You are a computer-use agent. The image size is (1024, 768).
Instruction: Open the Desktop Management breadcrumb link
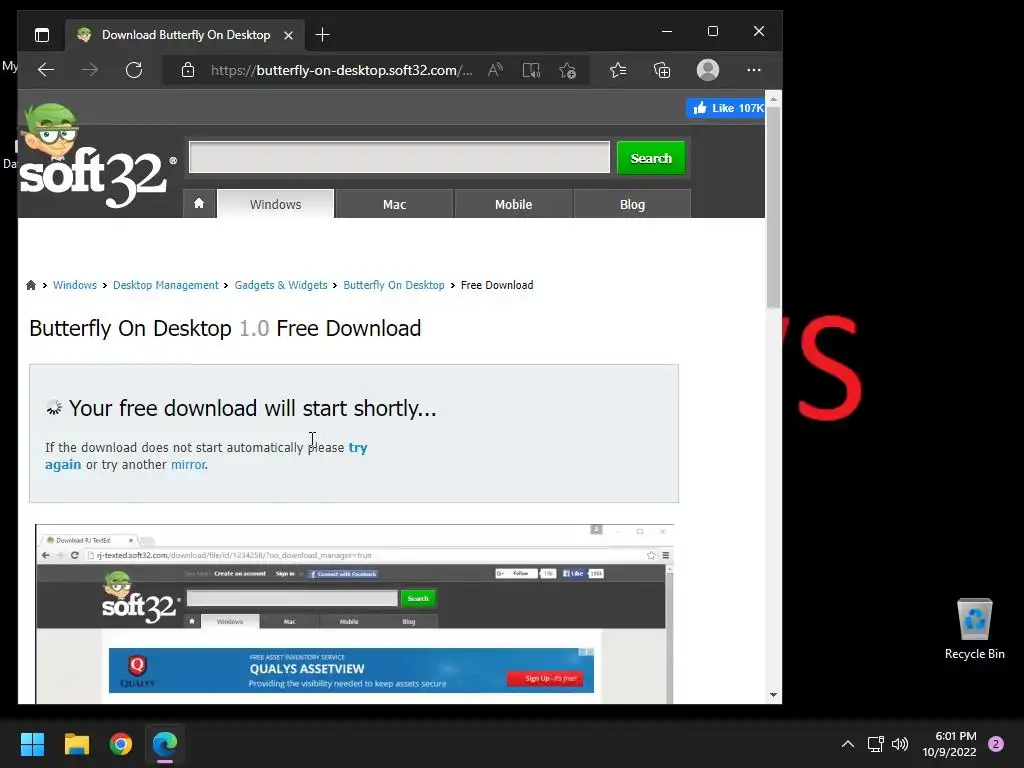click(x=166, y=285)
